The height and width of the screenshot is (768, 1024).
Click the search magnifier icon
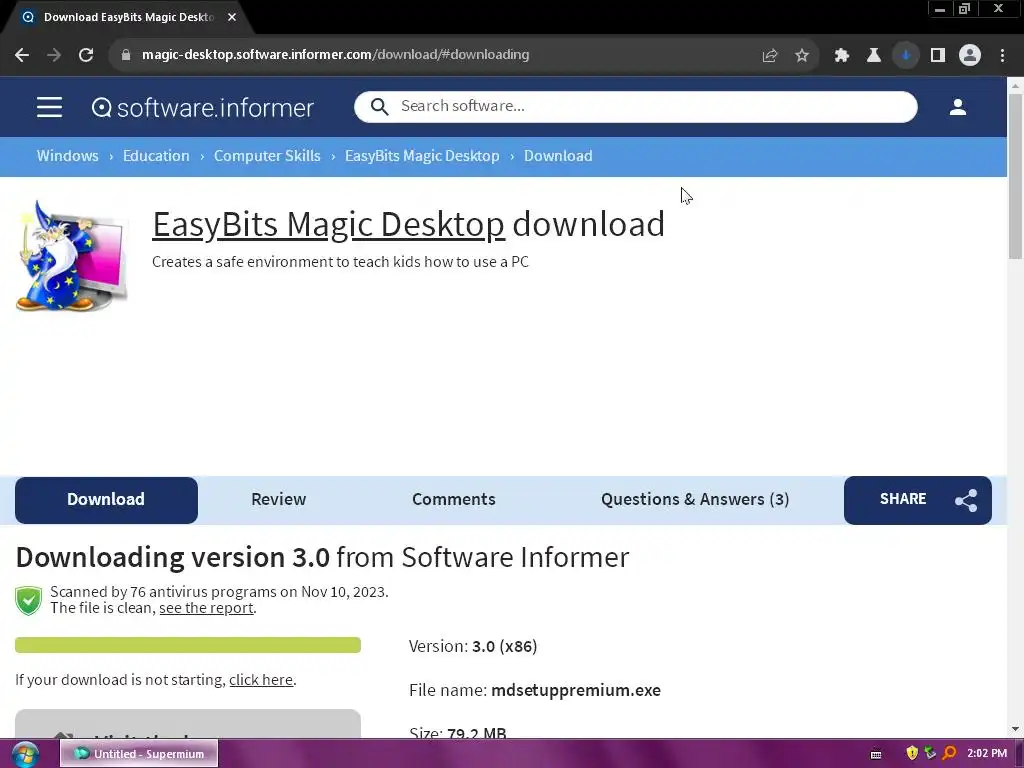pyautogui.click(x=379, y=106)
